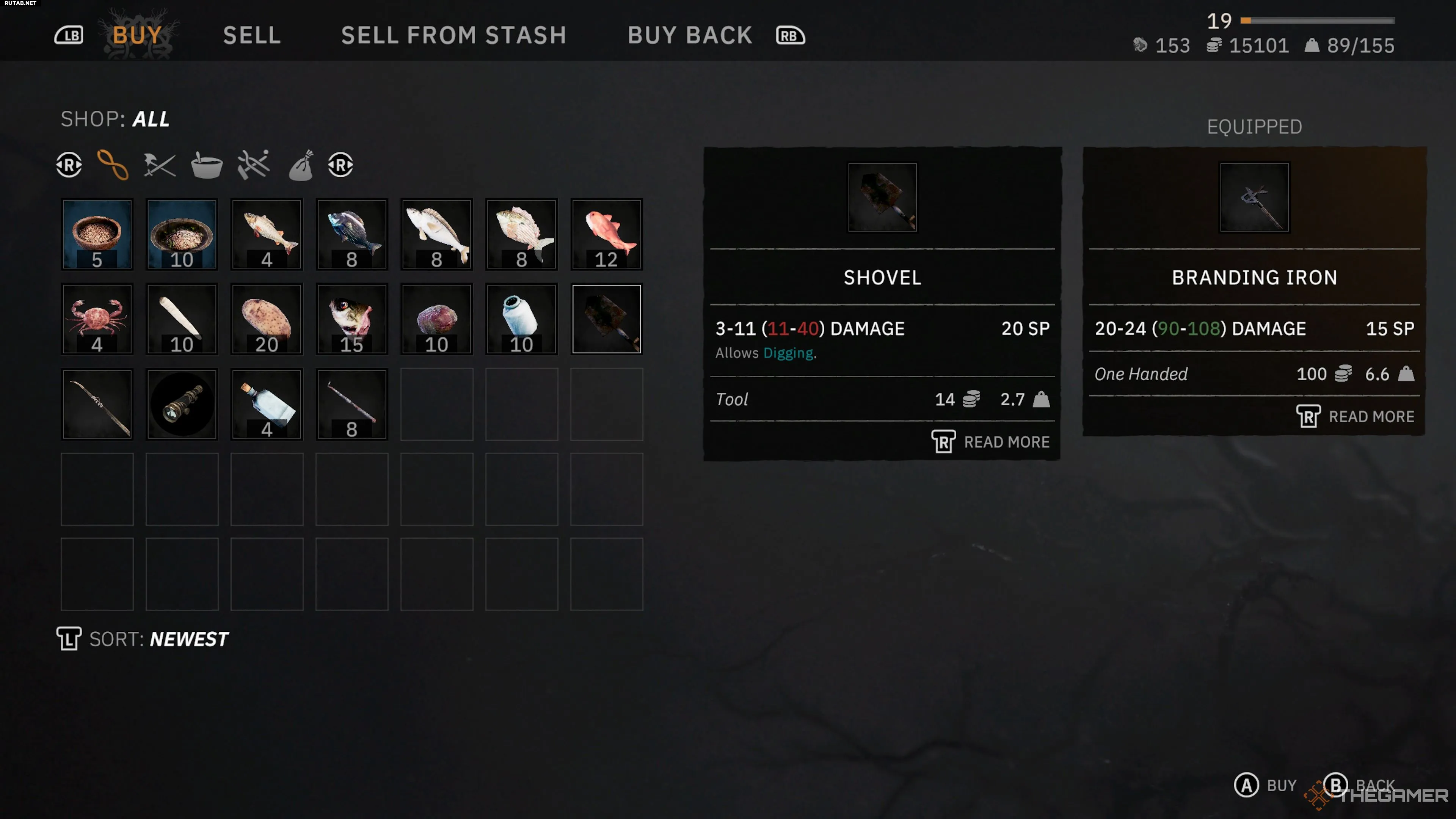The image size is (1456, 819).
Task: Filter shop by pouch bag icon
Action: 301,165
